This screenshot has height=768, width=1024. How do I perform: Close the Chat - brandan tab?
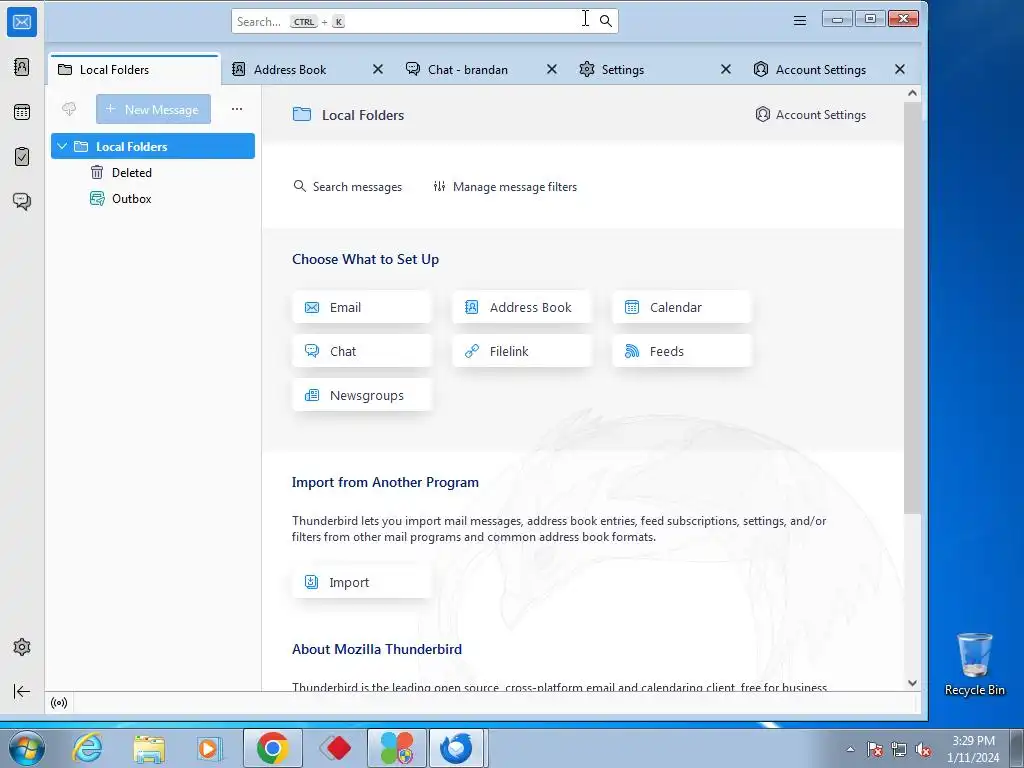click(x=552, y=69)
